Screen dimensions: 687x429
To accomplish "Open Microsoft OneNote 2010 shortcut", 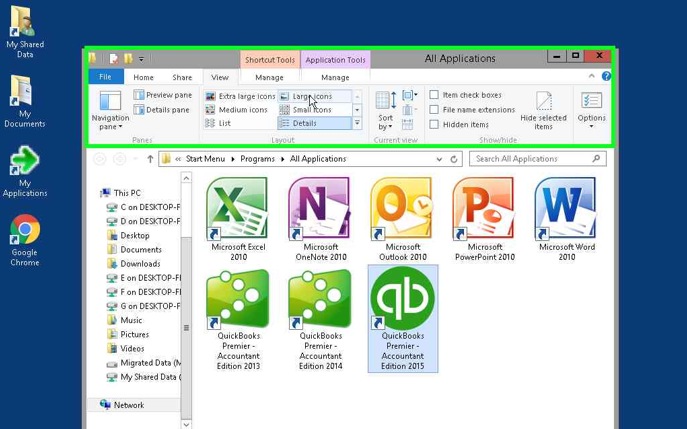I will (320, 219).
